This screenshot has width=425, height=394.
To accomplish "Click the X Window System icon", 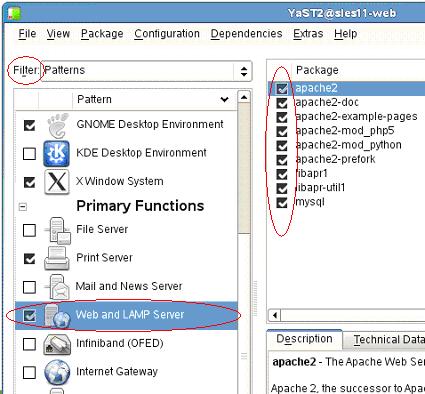I will click(x=57, y=182).
